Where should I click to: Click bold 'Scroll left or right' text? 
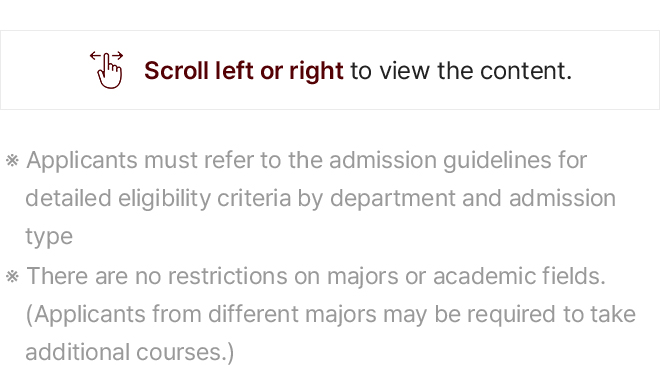click(x=244, y=70)
